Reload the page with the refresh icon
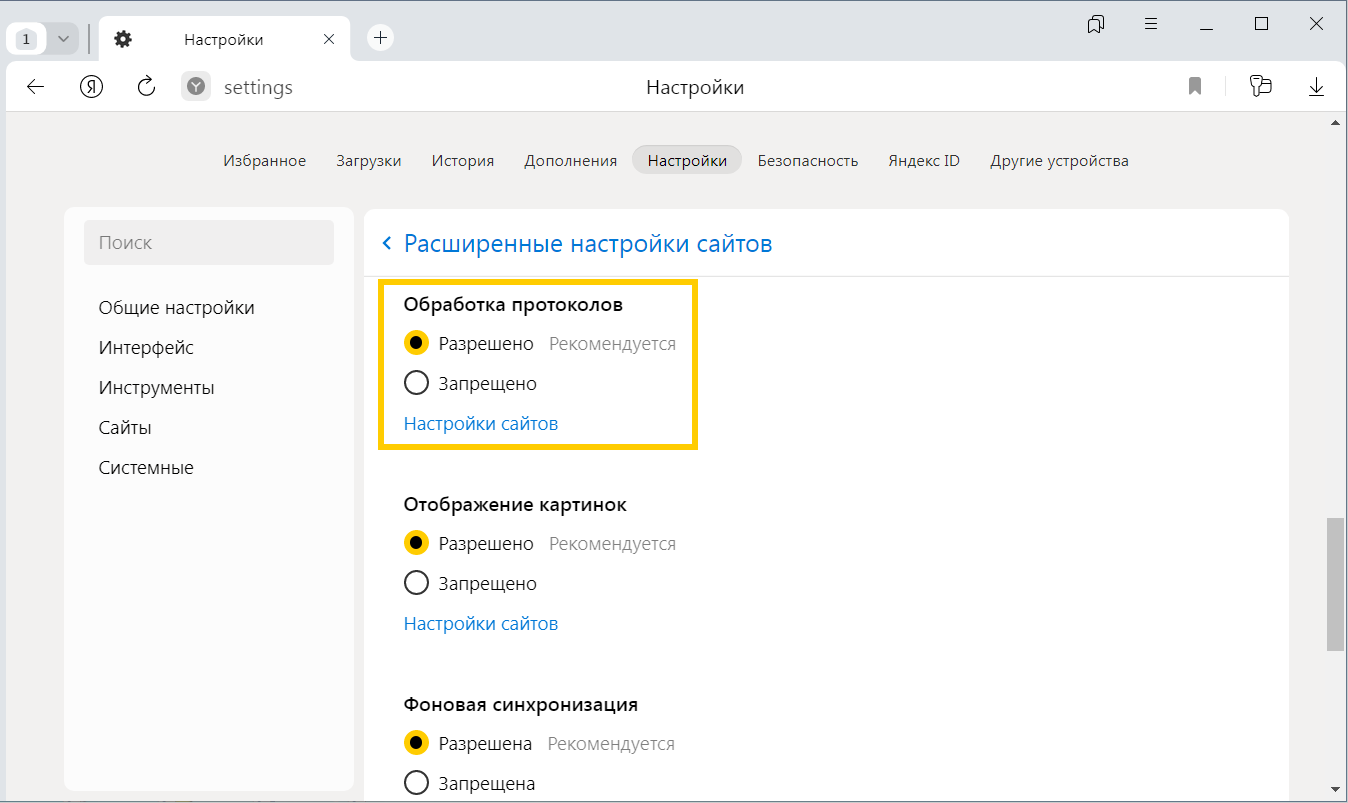 click(x=146, y=87)
